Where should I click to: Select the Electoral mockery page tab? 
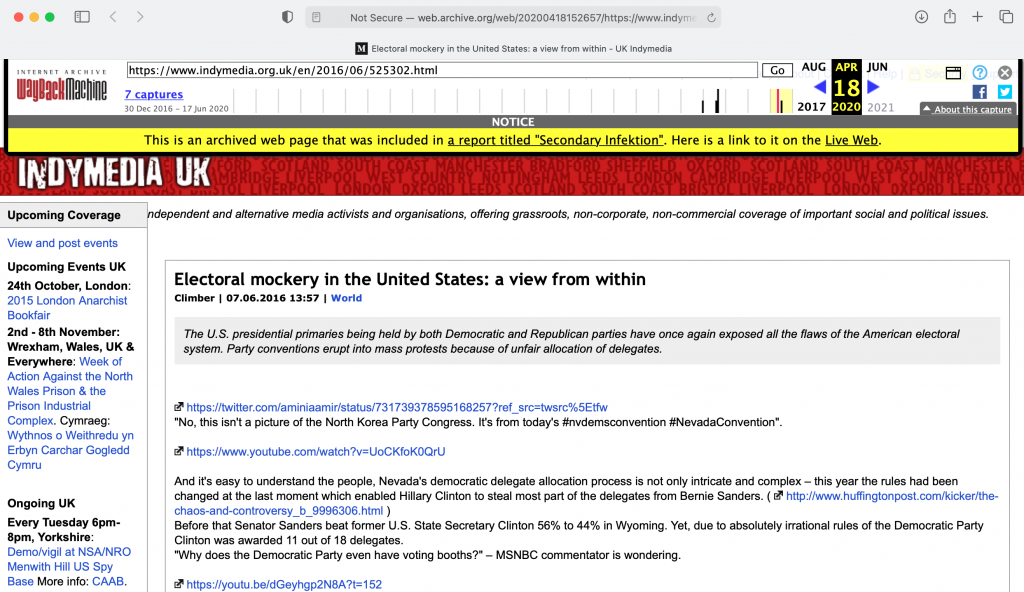point(512,48)
